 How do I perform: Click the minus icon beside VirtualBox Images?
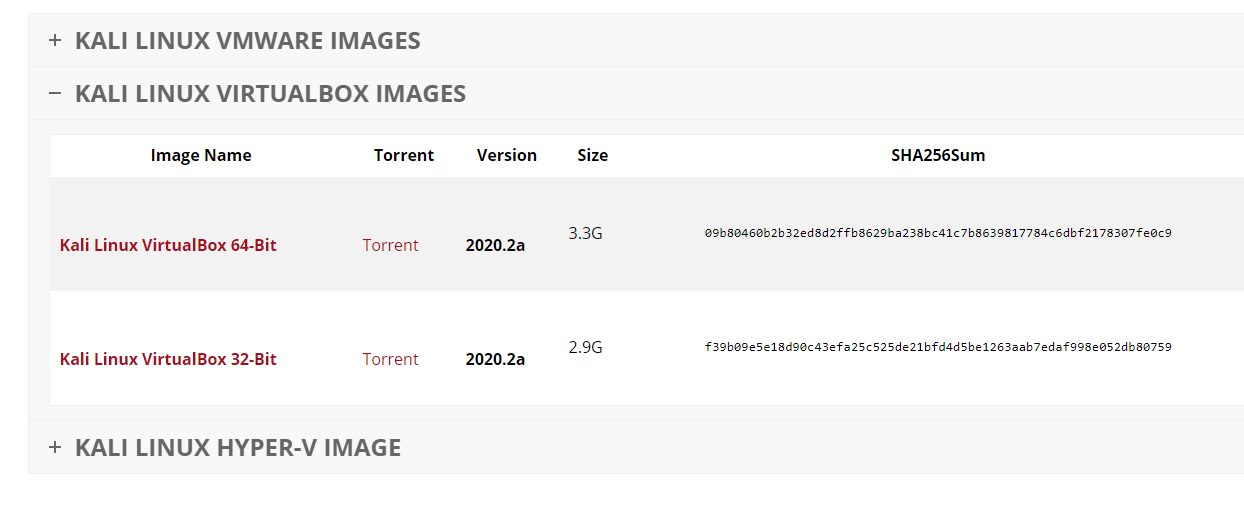[x=55, y=94]
